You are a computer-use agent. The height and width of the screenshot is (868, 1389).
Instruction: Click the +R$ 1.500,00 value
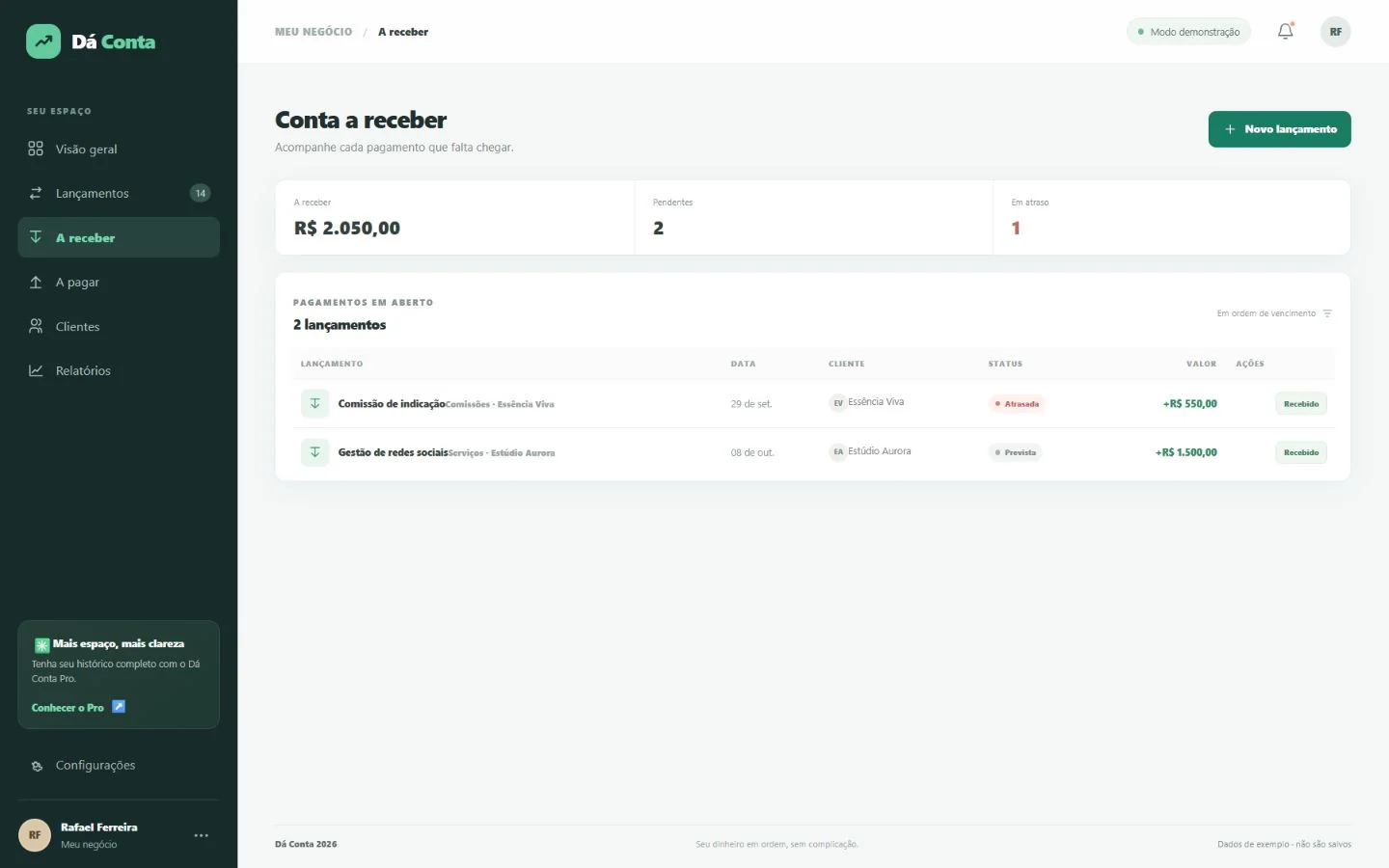[1186, 452]
